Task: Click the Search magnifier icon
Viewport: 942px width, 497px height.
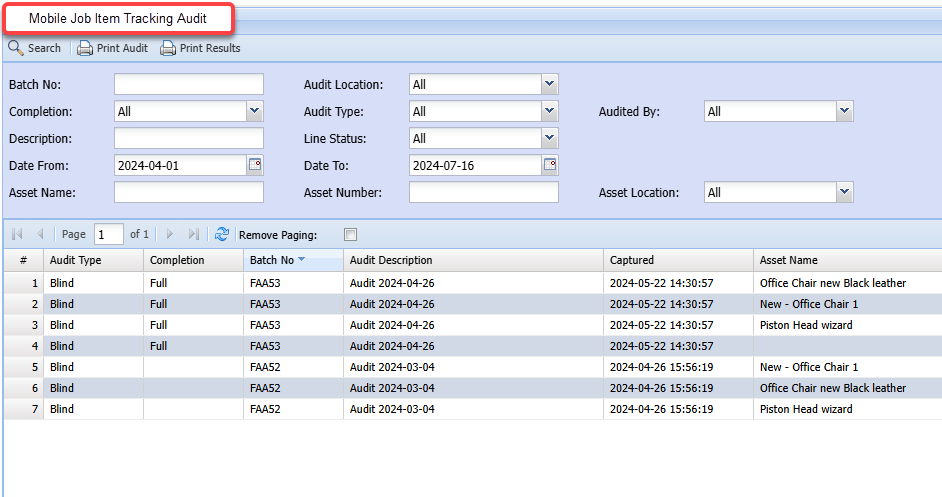Action: [x=16, y=48]
